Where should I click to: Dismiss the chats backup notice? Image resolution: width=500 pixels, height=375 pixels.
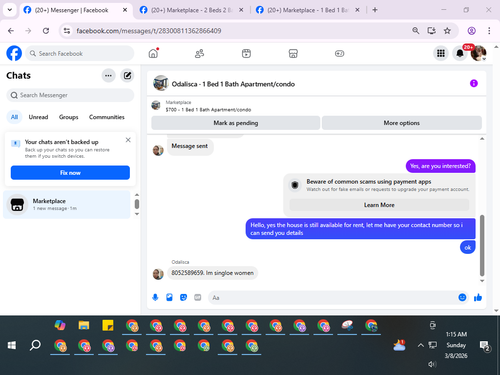[128, 140]
